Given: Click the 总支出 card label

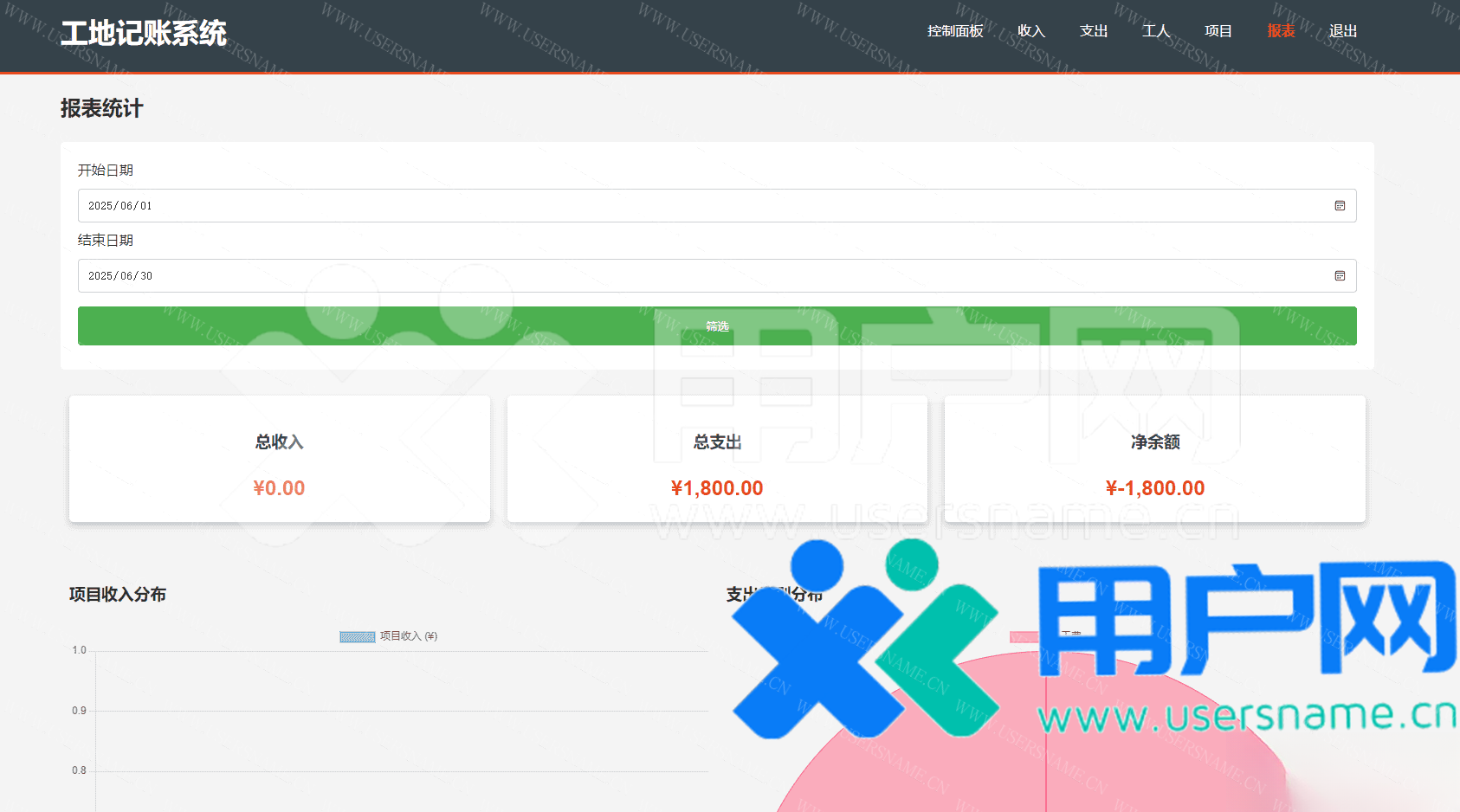Looking at the screenshot, I should pyautogui.click(x=717, y=442).
